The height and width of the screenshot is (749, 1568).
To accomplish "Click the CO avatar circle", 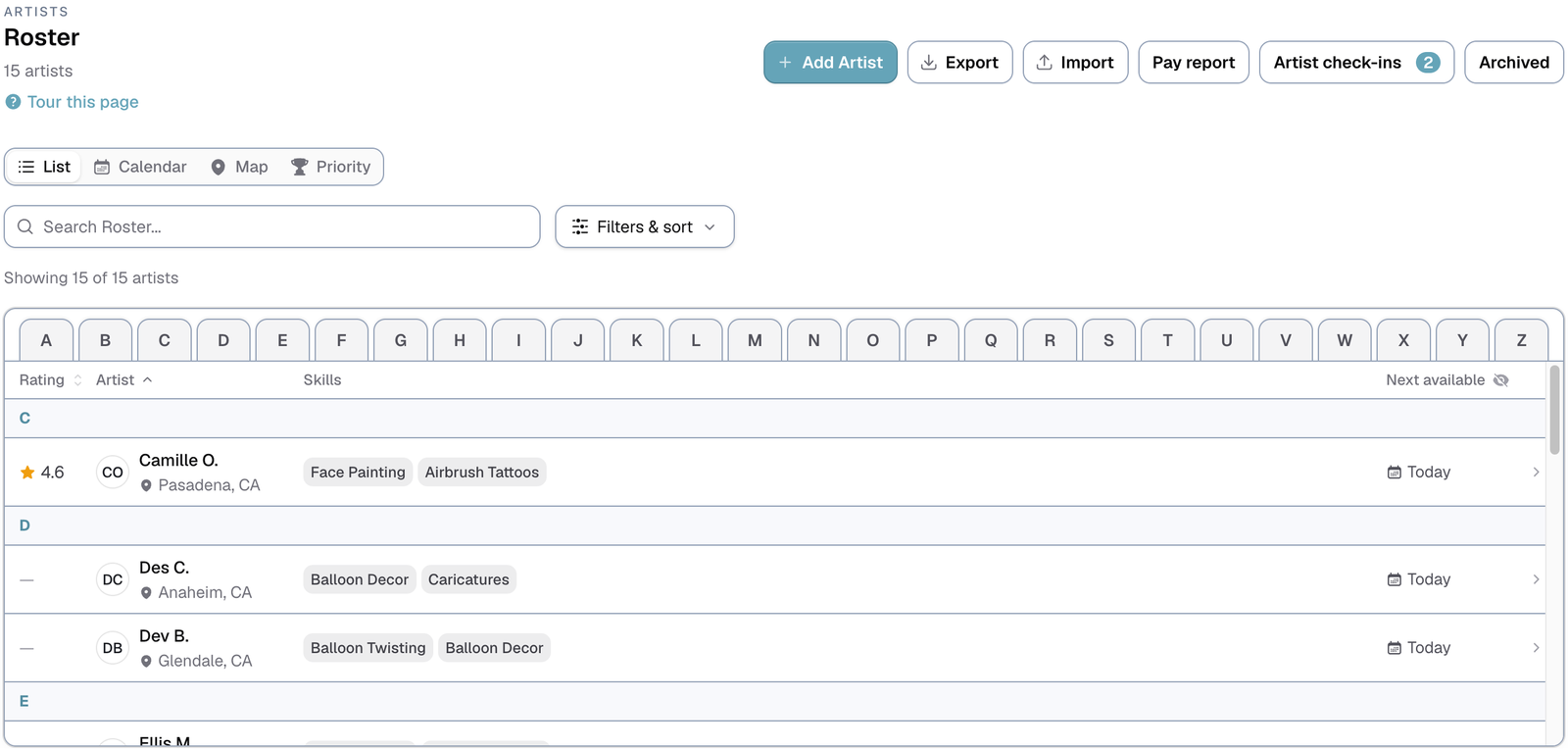I will click(113, 473).
